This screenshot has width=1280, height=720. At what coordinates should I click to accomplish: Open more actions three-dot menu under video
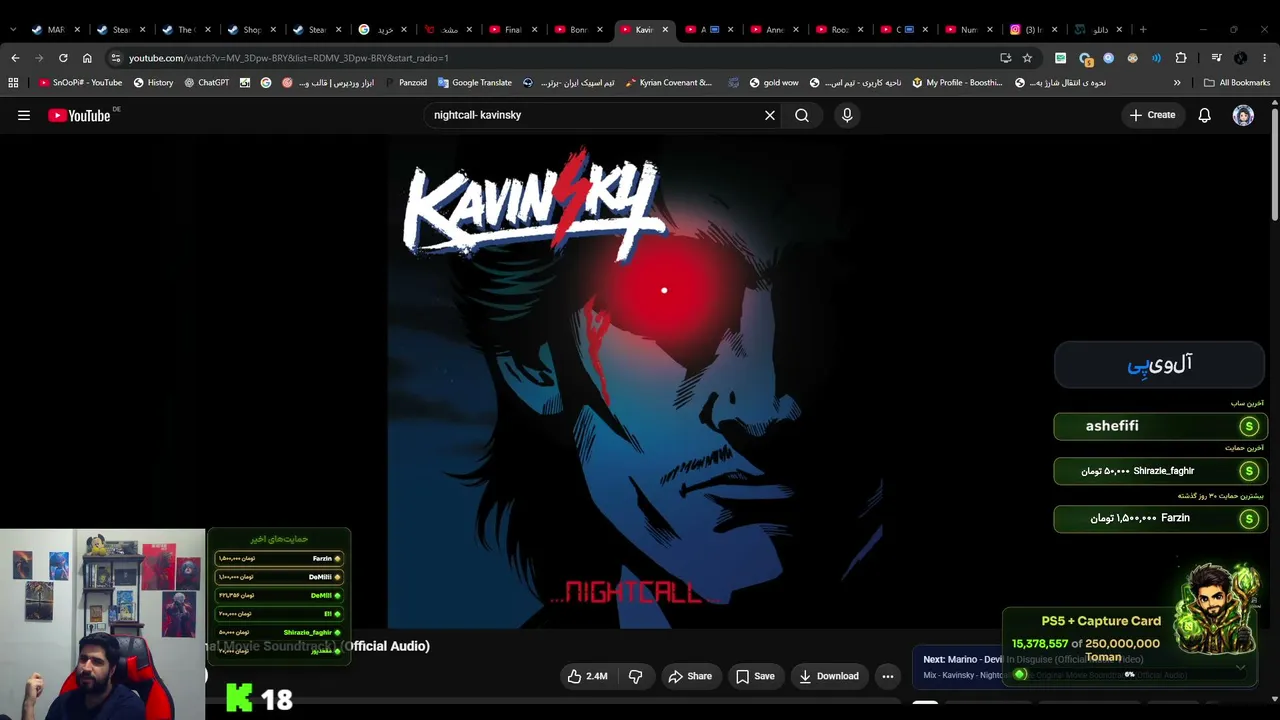point(888,676)
